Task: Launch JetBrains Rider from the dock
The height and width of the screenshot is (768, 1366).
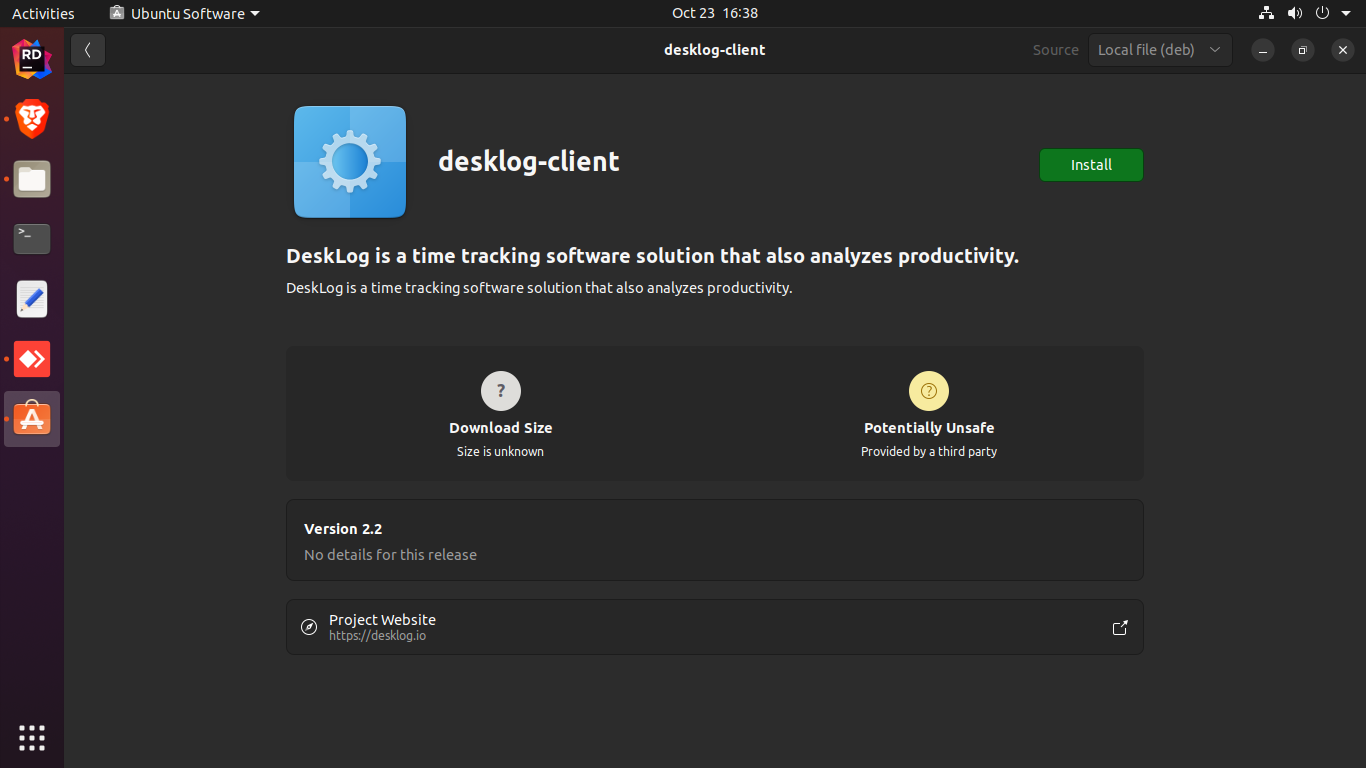Action: click(32, 59)
